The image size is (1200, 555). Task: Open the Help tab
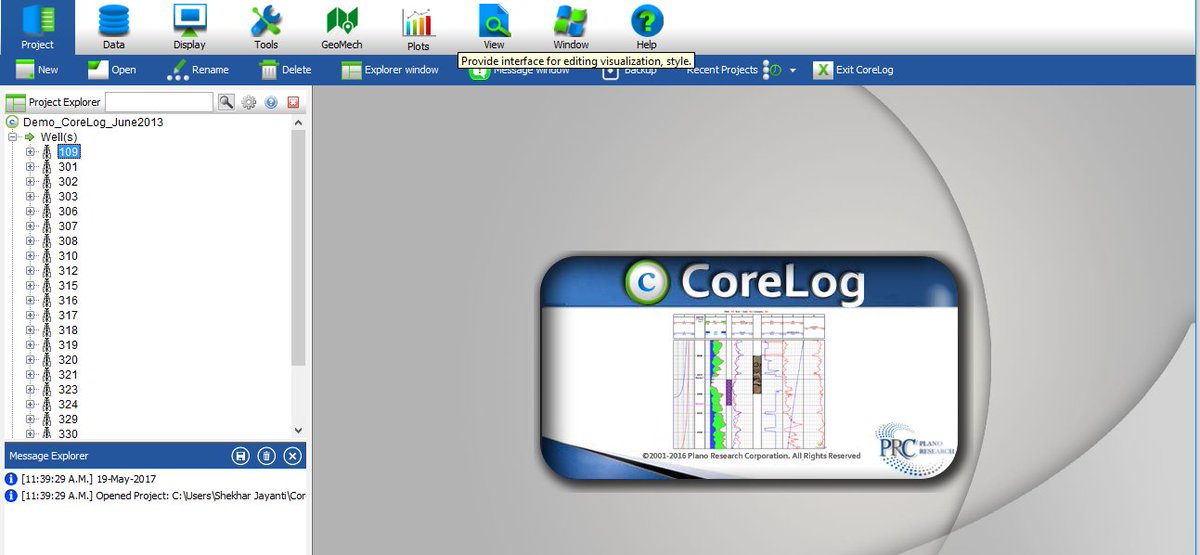(x=647, y=27)
